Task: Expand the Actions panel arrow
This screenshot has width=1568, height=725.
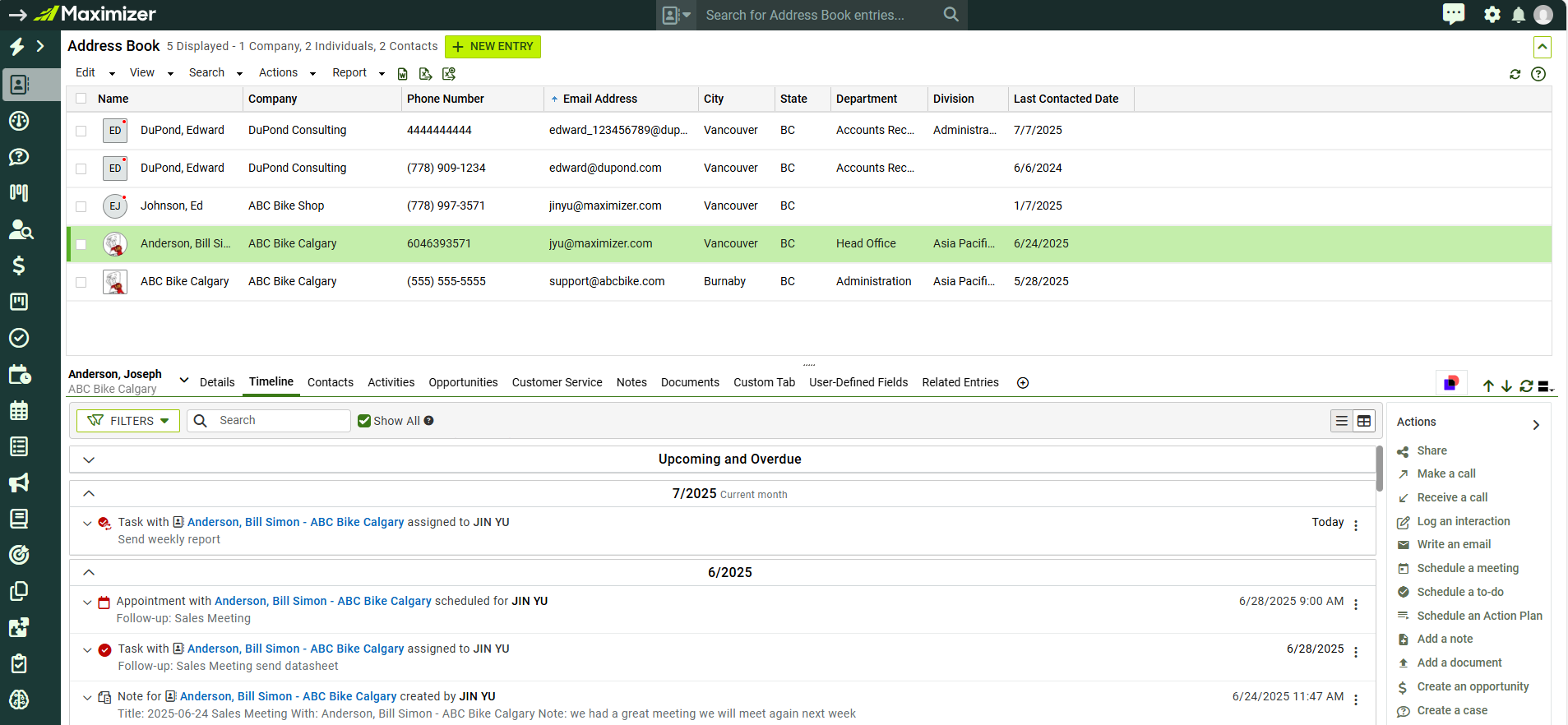Action: [x=1536, y=425]
